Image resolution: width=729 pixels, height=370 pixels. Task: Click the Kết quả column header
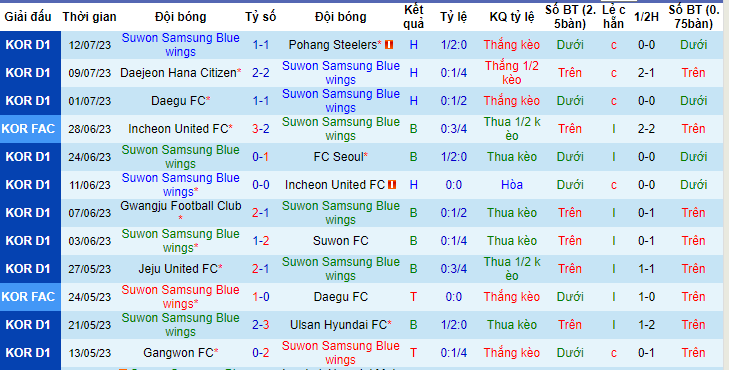(x=414, y=17)
